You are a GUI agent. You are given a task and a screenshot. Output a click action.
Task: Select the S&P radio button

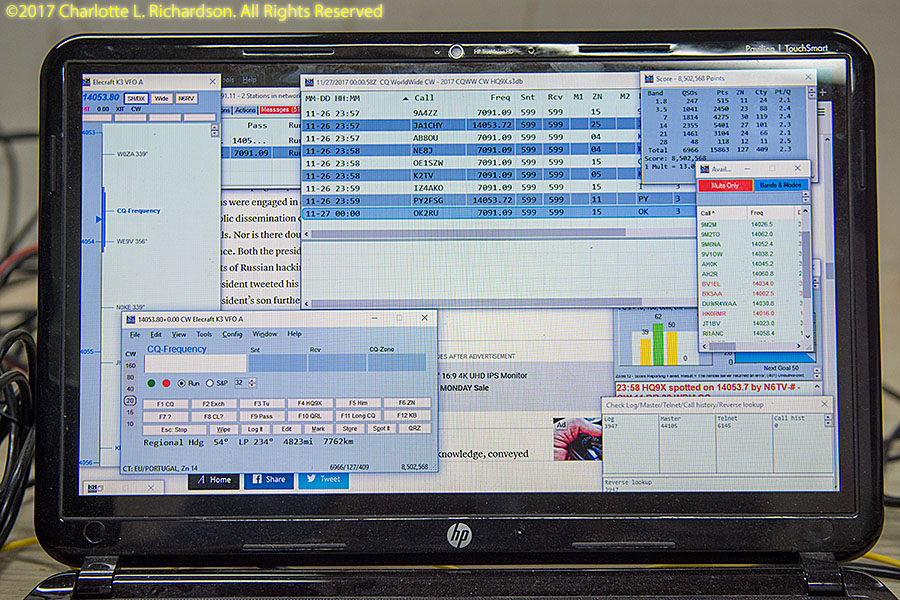point(210,383)
